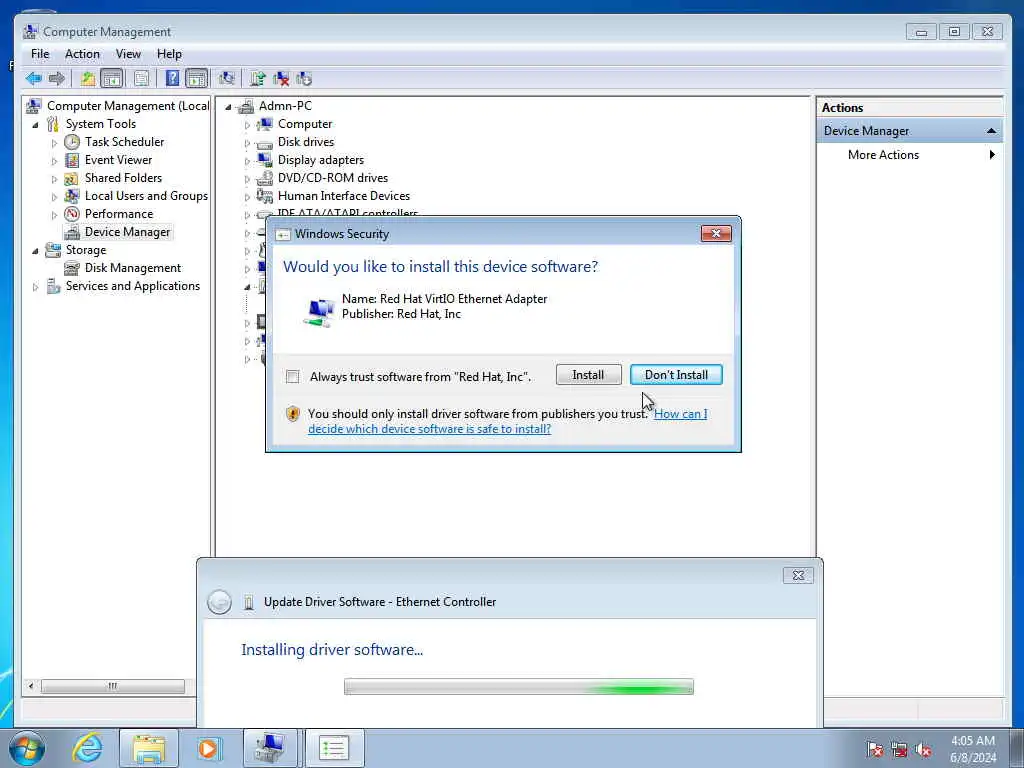Viewport: 1024px width, 768px height.
Task: Collapse the Admn-PC device root
Action: pyautogui.click(x=228, y=106)
